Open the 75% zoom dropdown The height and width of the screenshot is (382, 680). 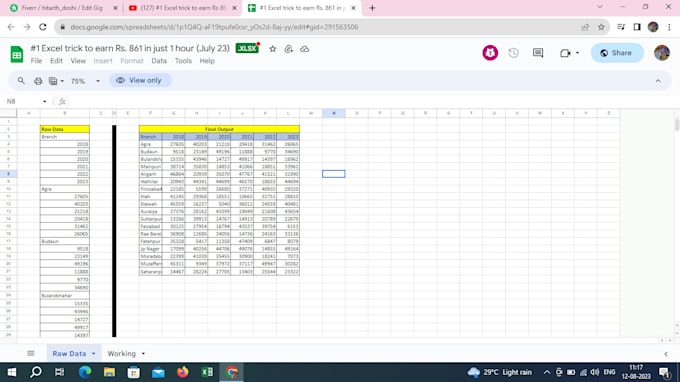pos(85,81)
